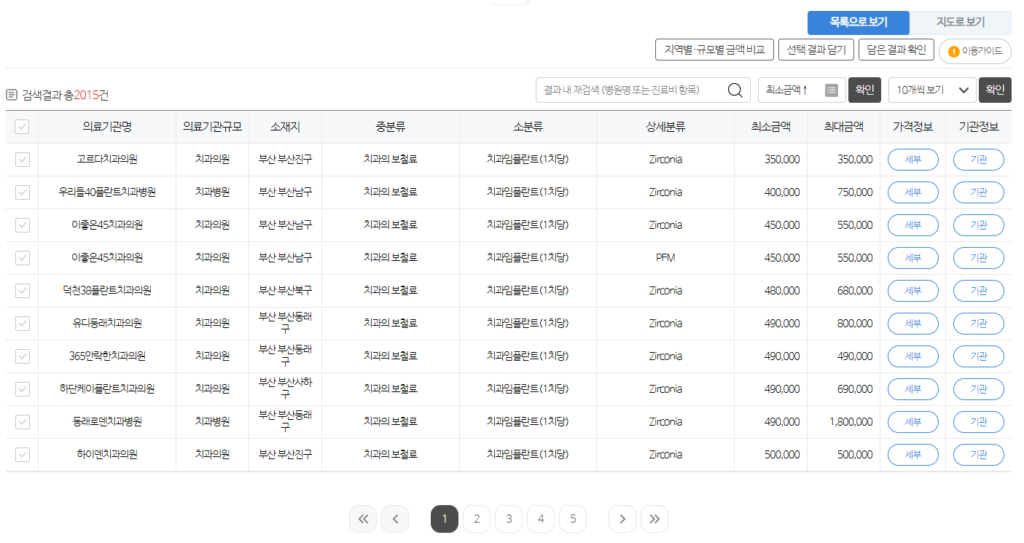
Task: Check the box for 하이덴치과의원 row
Action: coord(22,454)
